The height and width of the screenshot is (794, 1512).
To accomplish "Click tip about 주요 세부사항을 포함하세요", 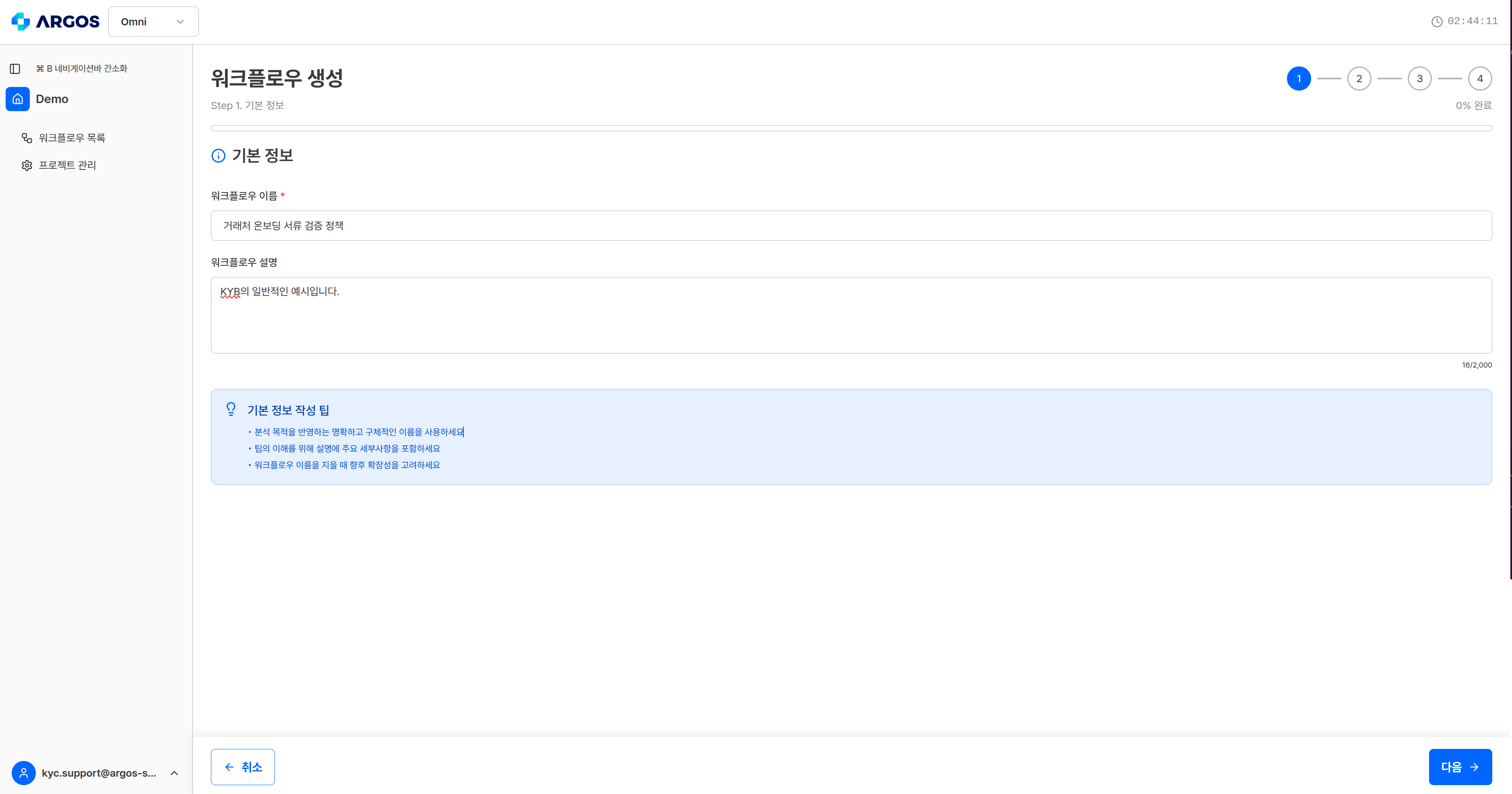I will point(347,448).
